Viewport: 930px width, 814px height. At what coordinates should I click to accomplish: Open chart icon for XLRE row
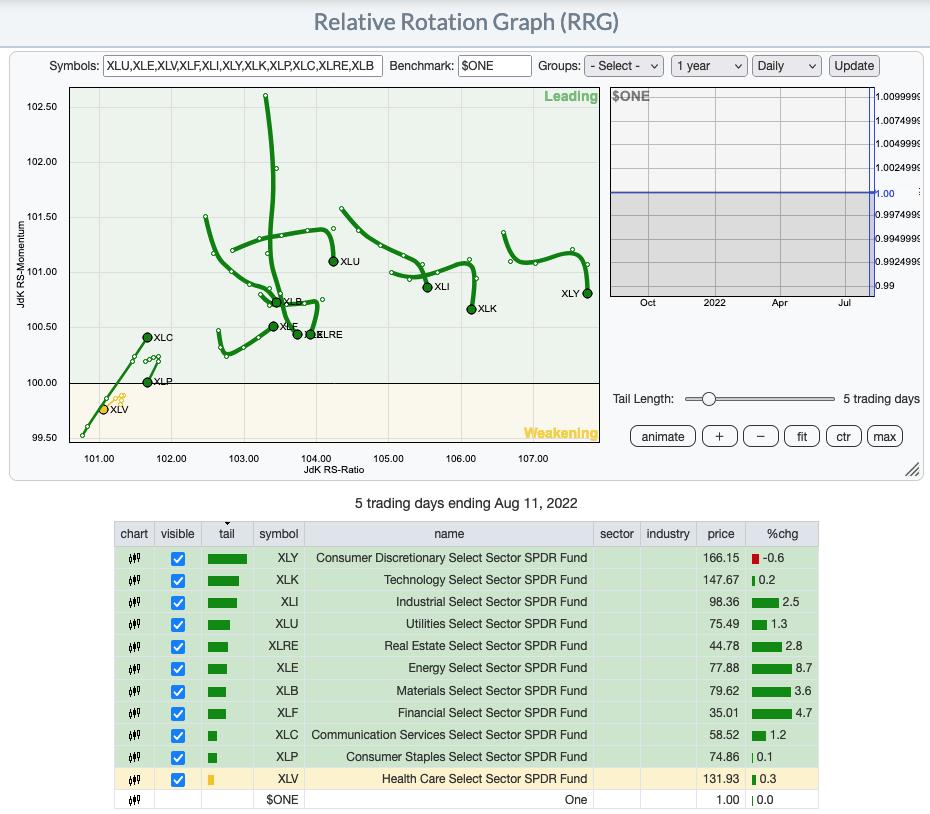click(x=135, y=646)
